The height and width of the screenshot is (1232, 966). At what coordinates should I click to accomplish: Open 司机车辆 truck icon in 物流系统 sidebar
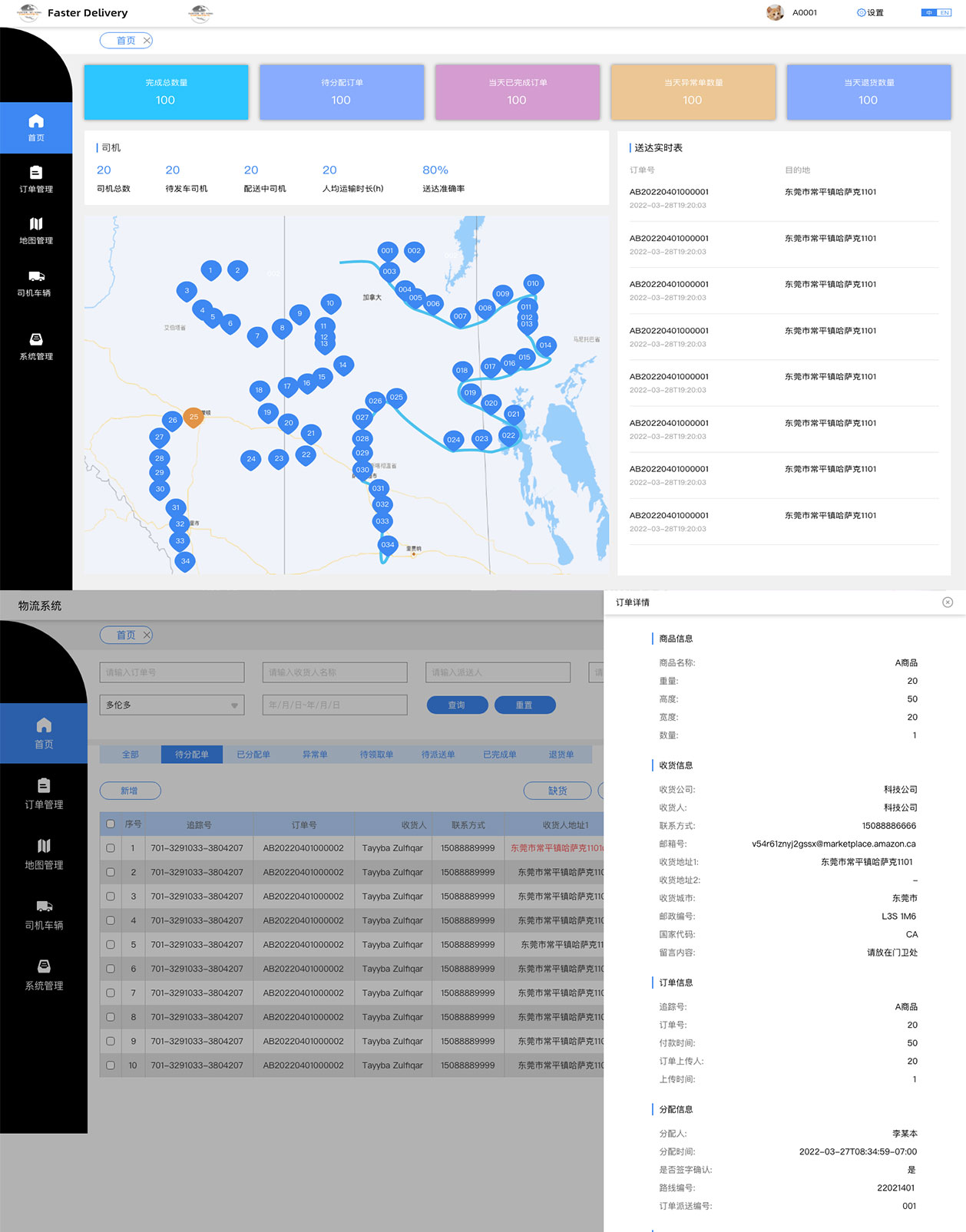tap(44, 907)
